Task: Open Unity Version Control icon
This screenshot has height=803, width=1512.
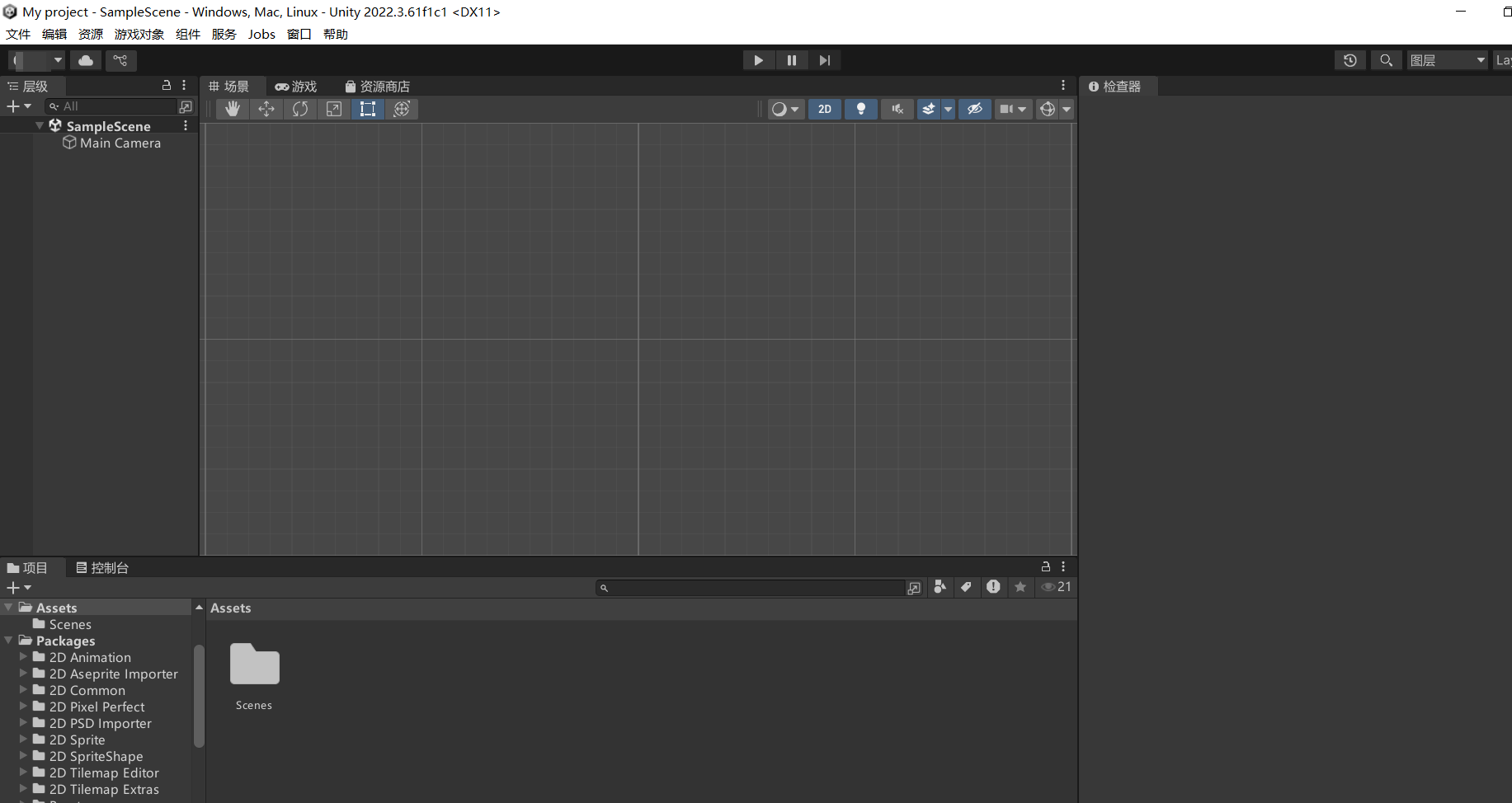Action: coord(120,60)
